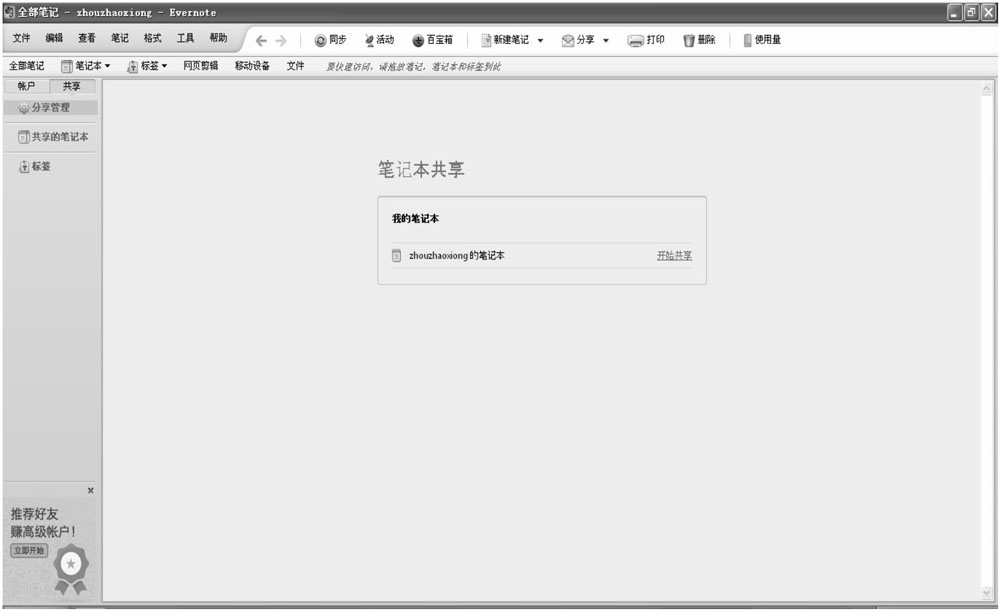Screen dimensions: 1000x611
Task: Delete with the 删除 trash icon
Action: pos(689,41)
